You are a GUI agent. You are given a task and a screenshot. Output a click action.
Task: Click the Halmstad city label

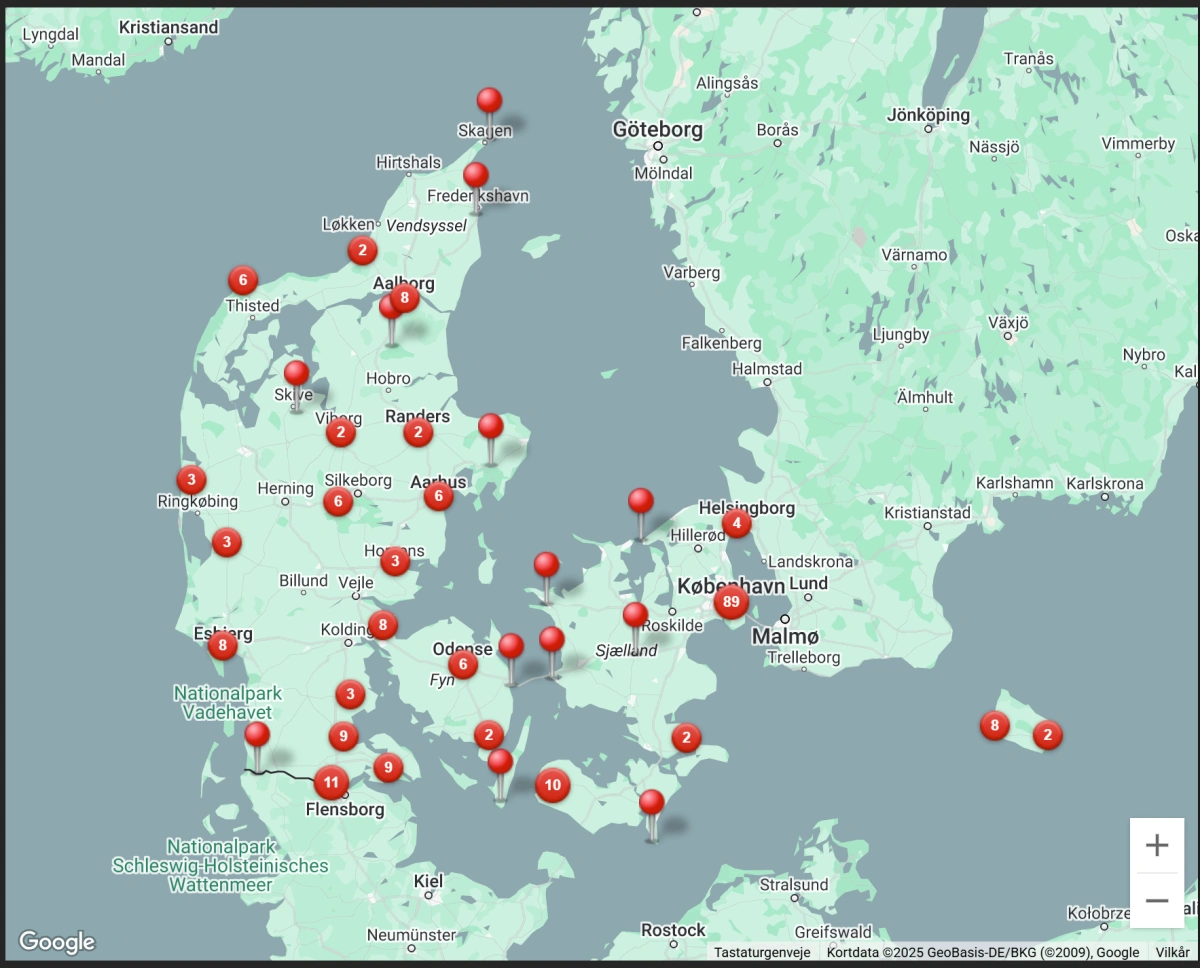[767, 368]
